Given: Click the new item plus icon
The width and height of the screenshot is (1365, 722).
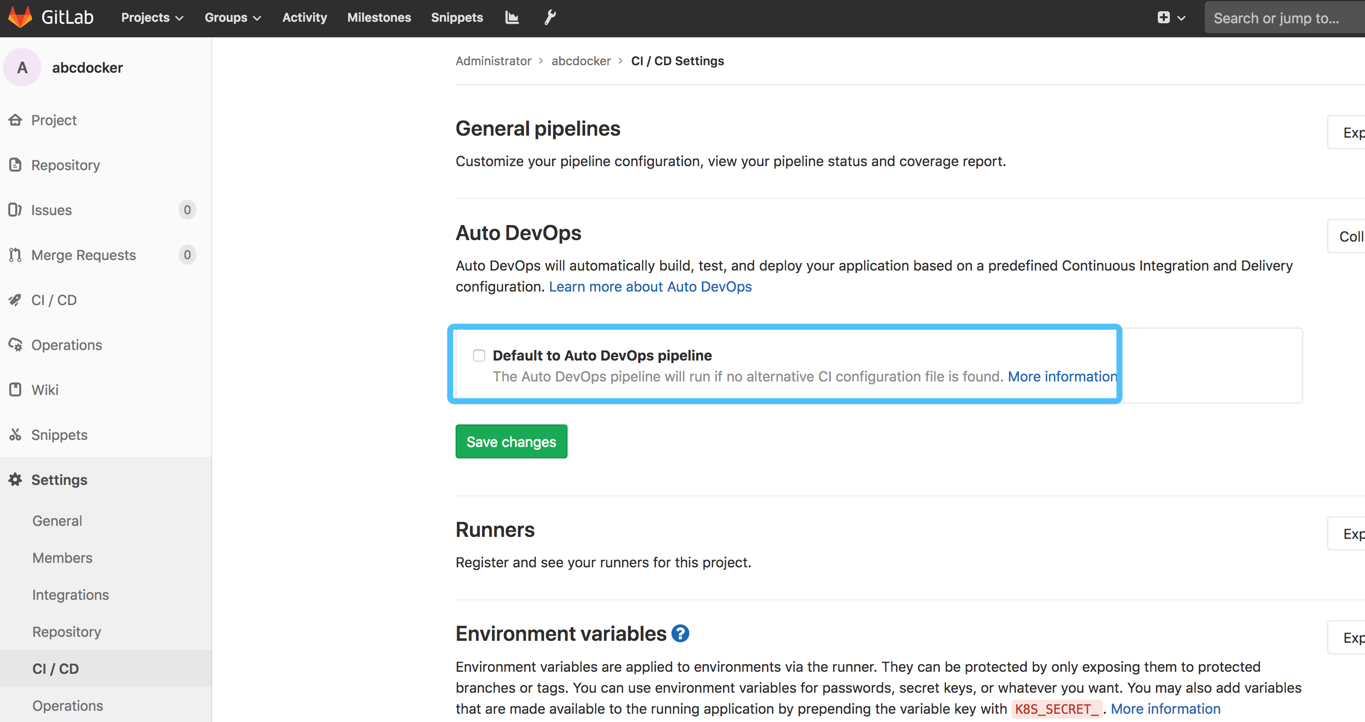Looking at the screenshot, I should pos(1163,18).
